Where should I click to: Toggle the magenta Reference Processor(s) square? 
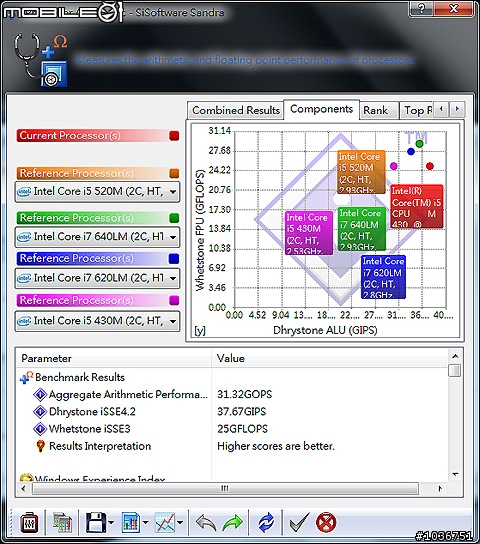coord(174,300)
